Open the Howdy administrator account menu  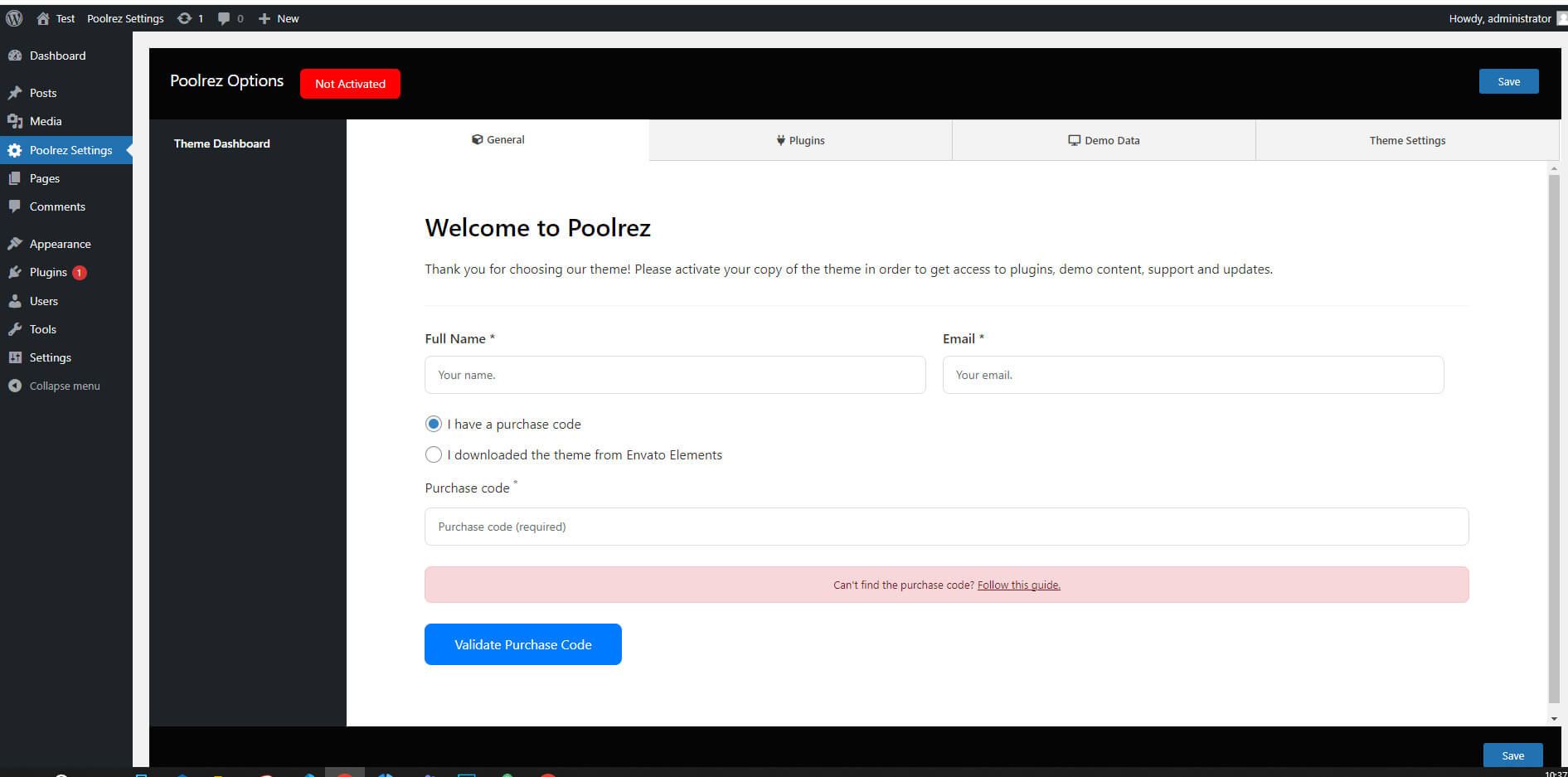point(1501,18)
